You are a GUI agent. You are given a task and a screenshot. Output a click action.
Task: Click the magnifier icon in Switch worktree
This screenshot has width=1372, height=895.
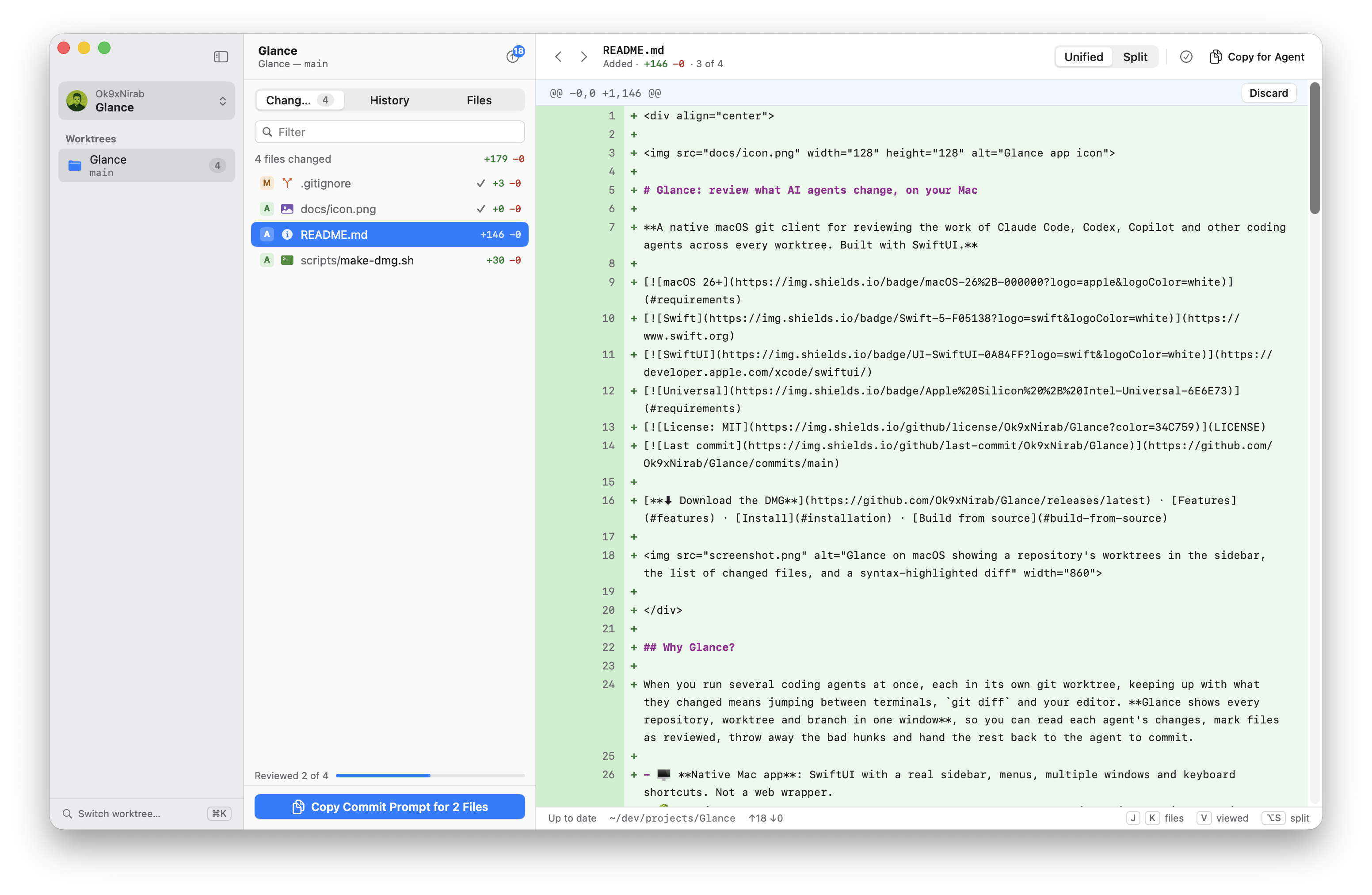coord(68,814)
